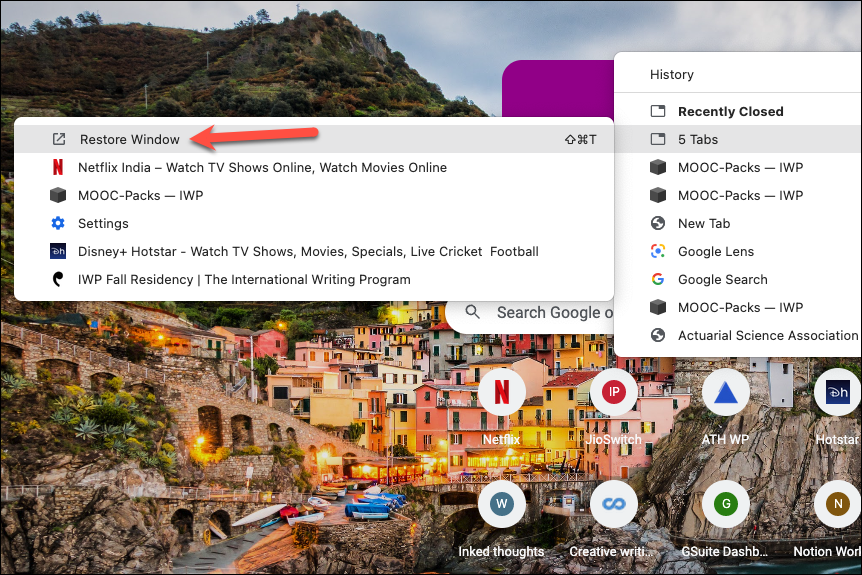
Task: Open the Notion Worl shortcut
Action: point(828,519)
